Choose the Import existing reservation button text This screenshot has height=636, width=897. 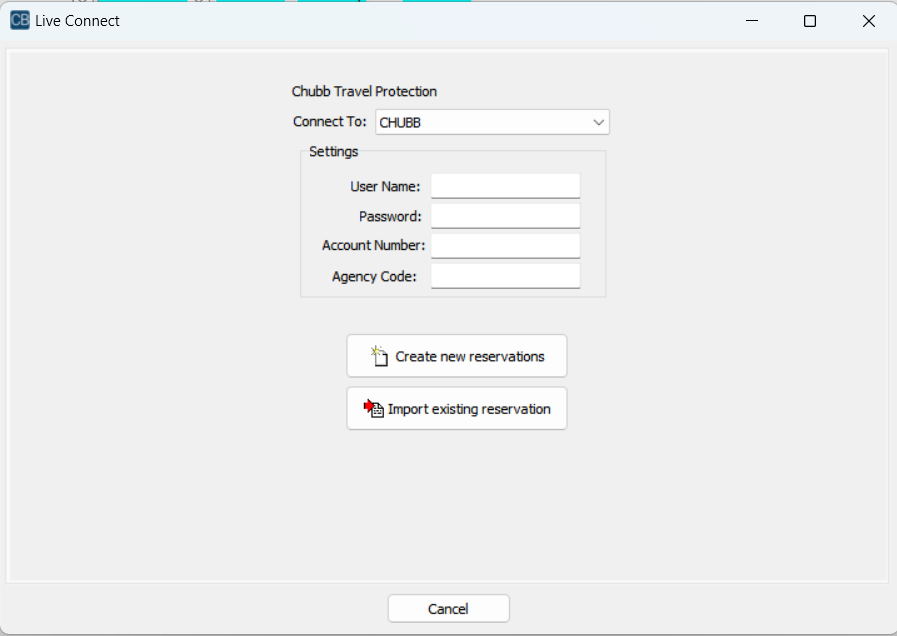469,409
